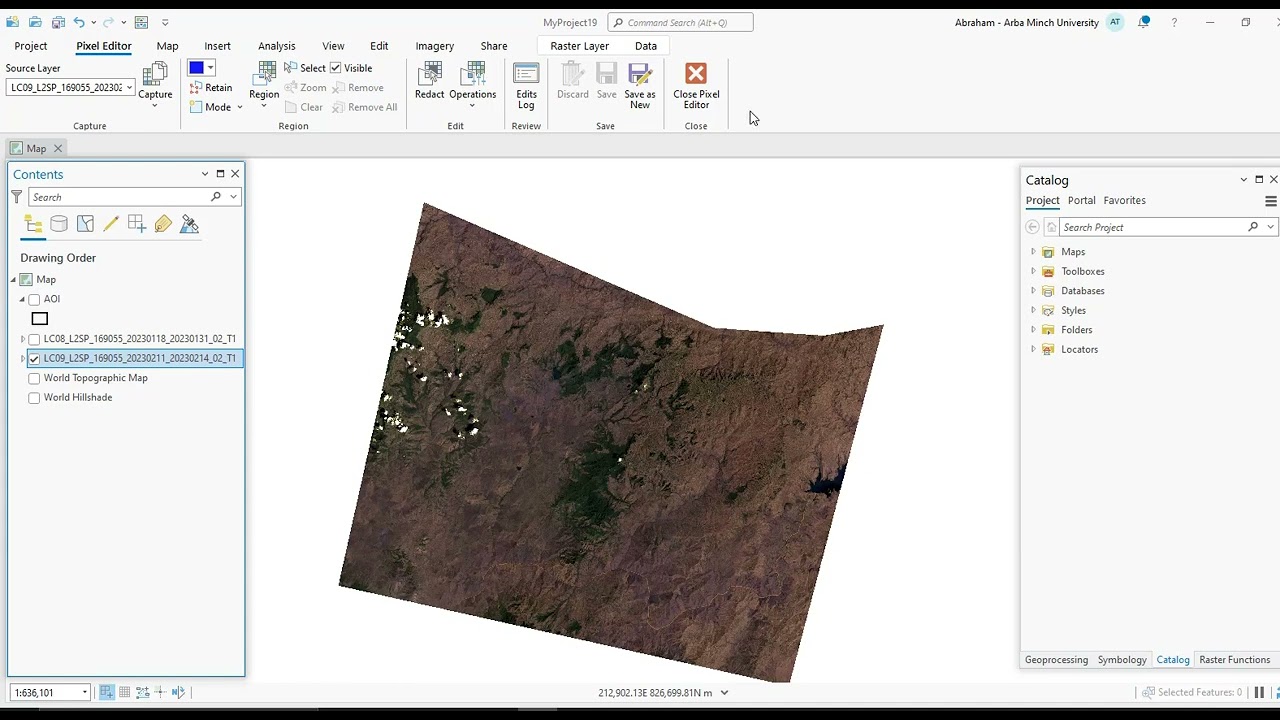Open color swatch dropdown arrow
Viewport: 1280px width, 720px height.
click(210, 68)
